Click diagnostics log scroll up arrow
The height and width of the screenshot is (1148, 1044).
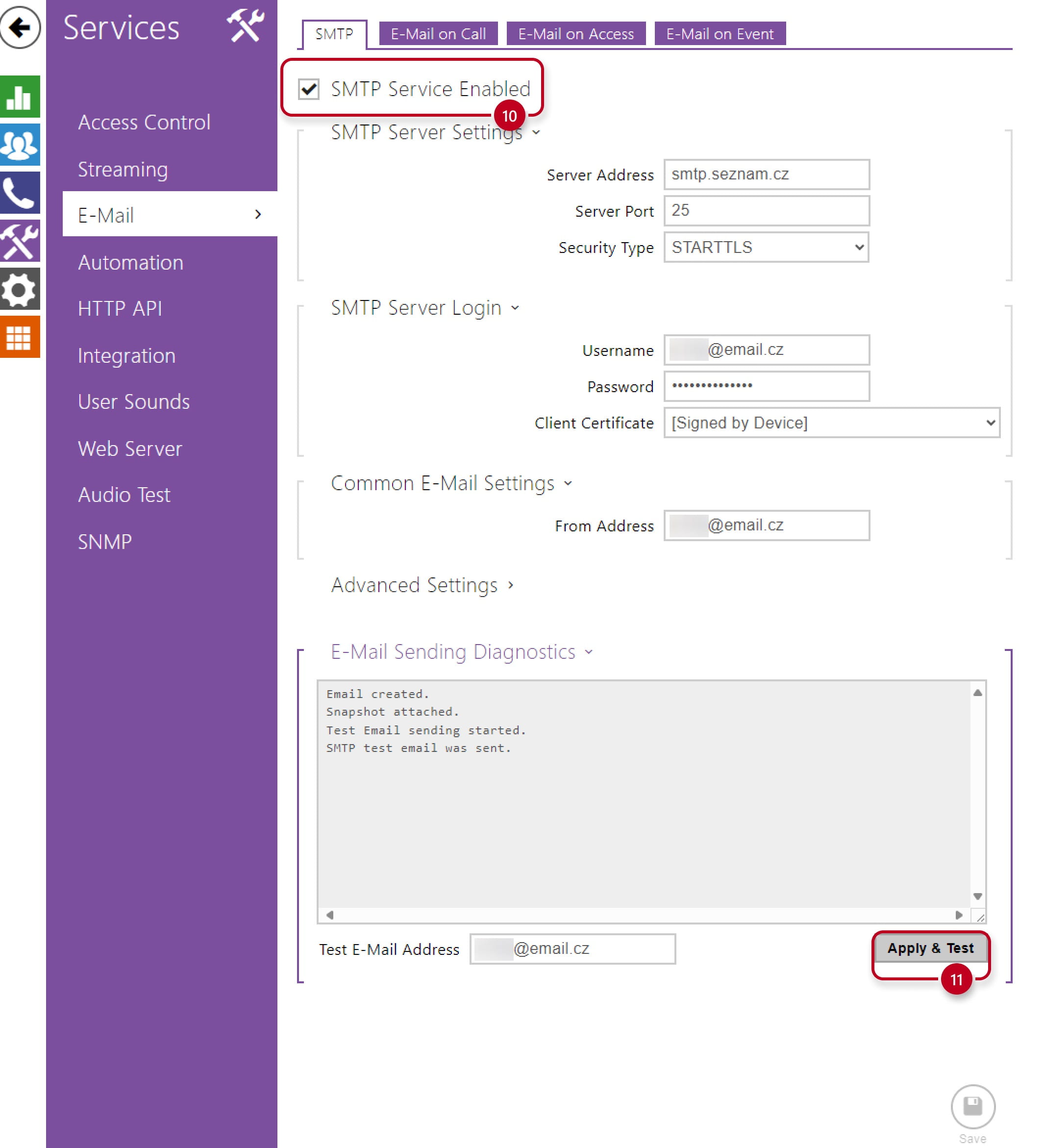[977, 693]
